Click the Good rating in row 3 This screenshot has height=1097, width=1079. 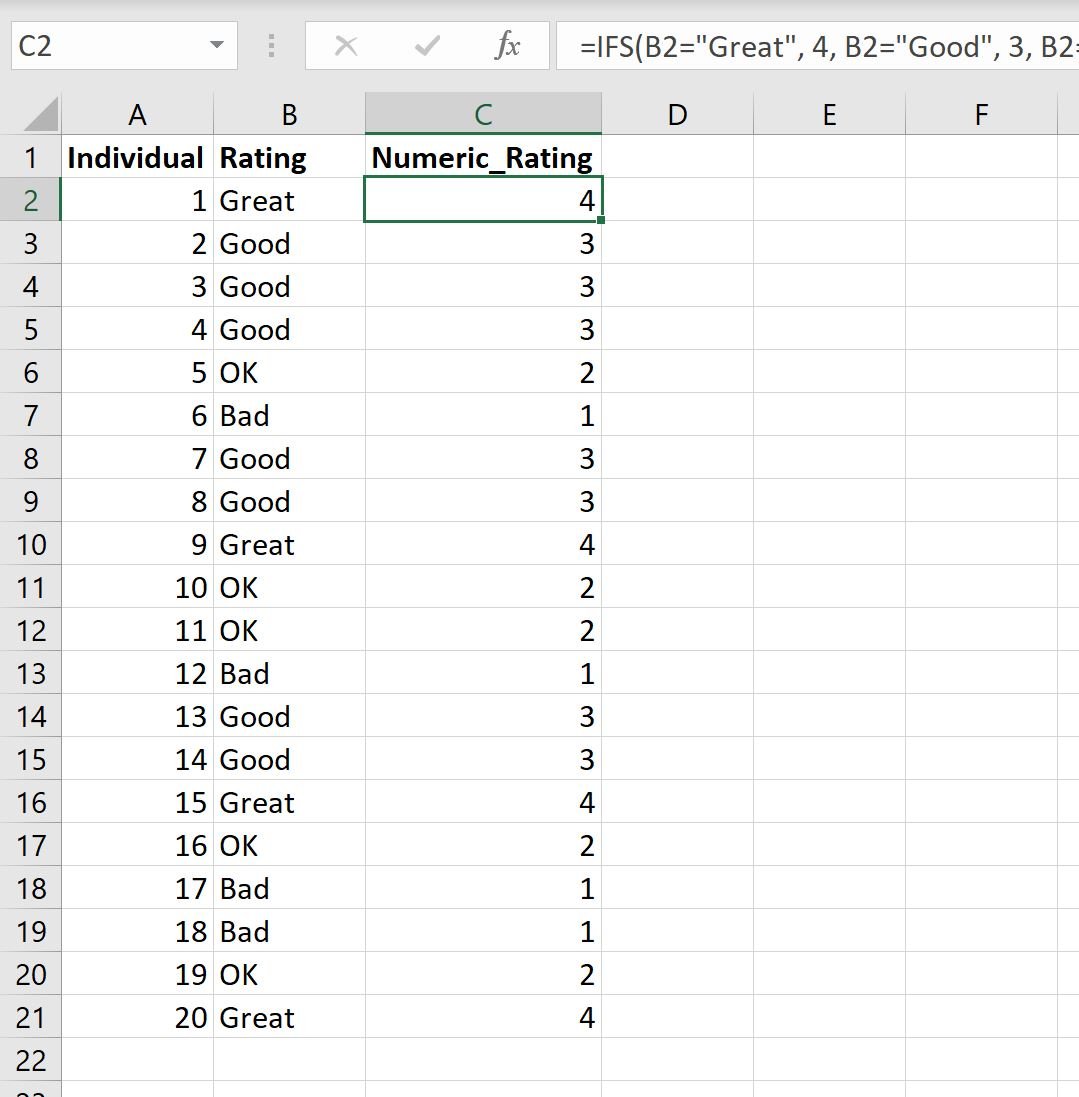[x=289, y=243]
